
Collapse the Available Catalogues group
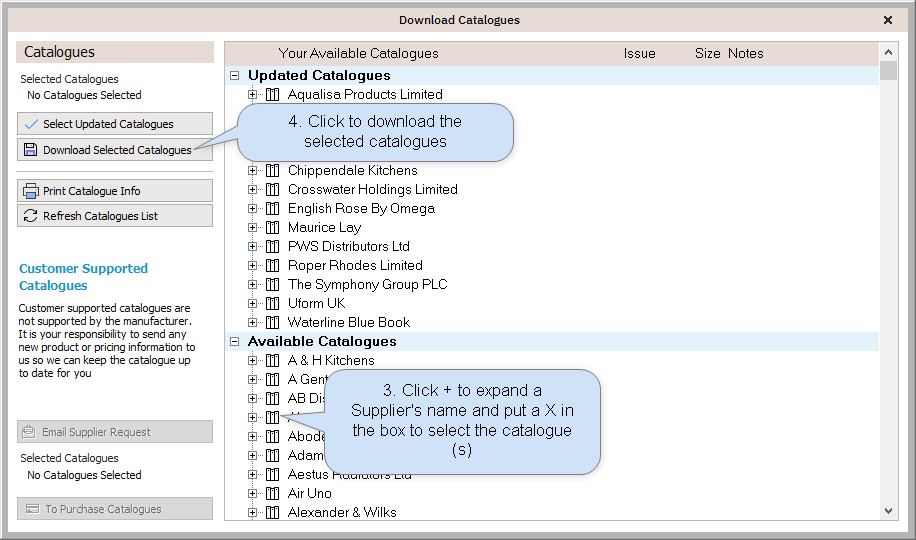[x=234, y=341]
